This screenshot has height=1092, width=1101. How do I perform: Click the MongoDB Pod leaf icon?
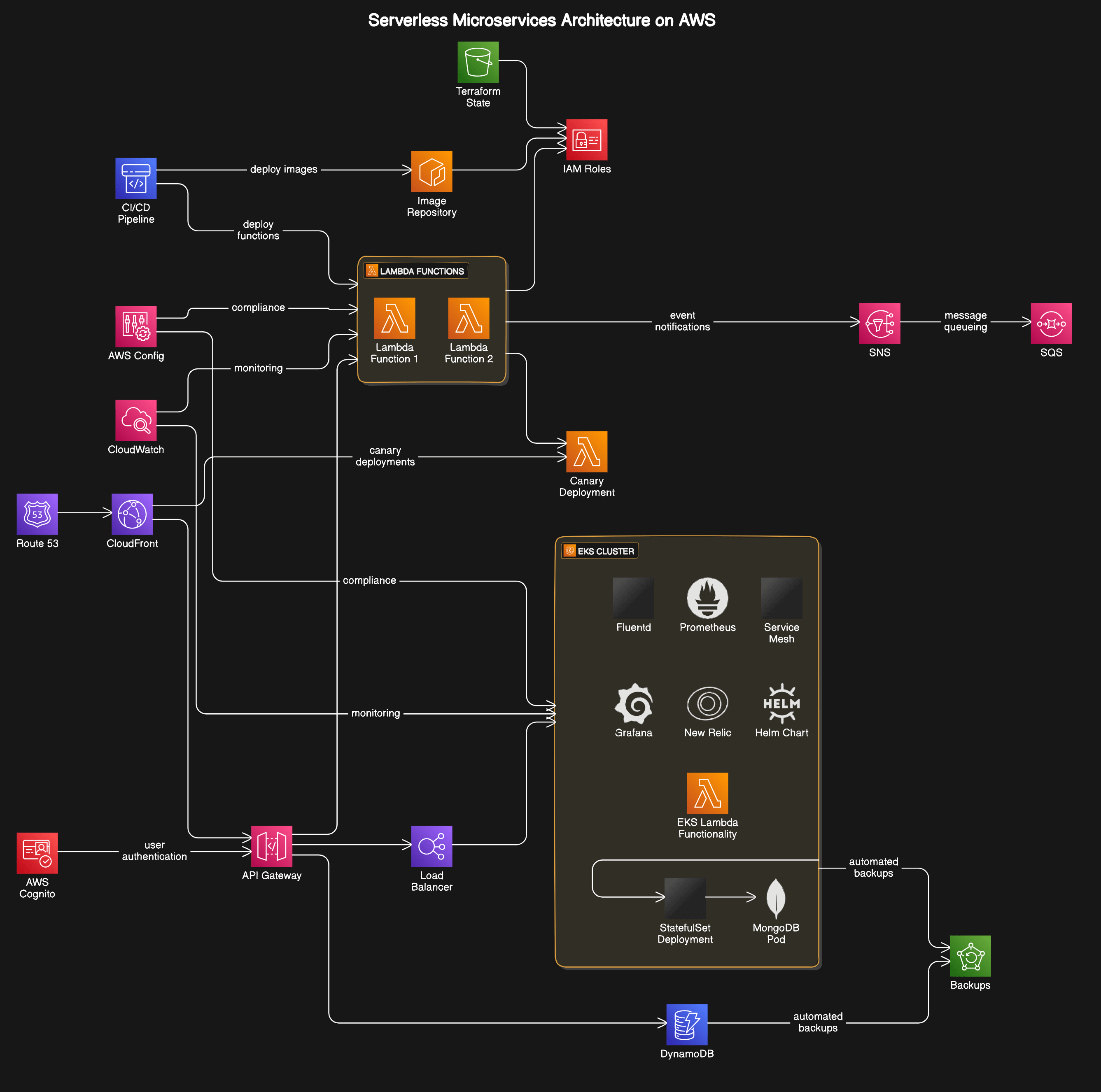[776, 899]
